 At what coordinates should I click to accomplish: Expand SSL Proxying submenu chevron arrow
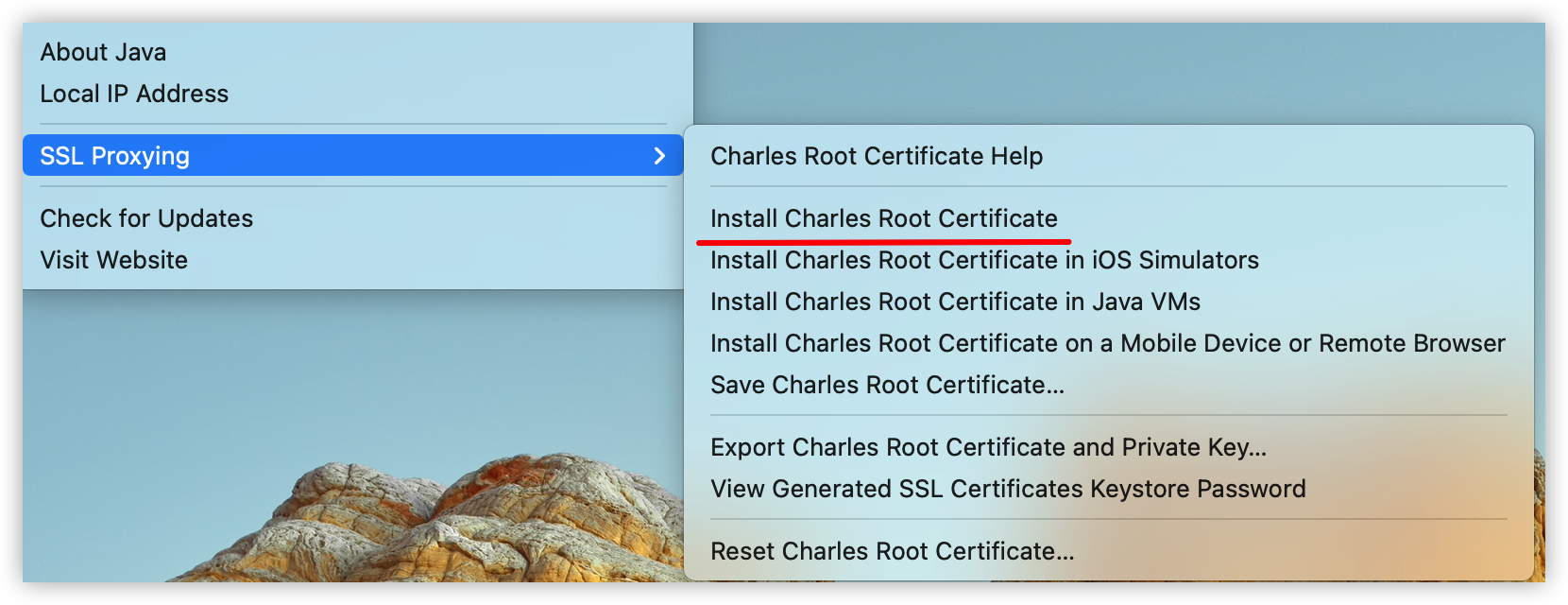pyautogui.click(x=659, y=155)
